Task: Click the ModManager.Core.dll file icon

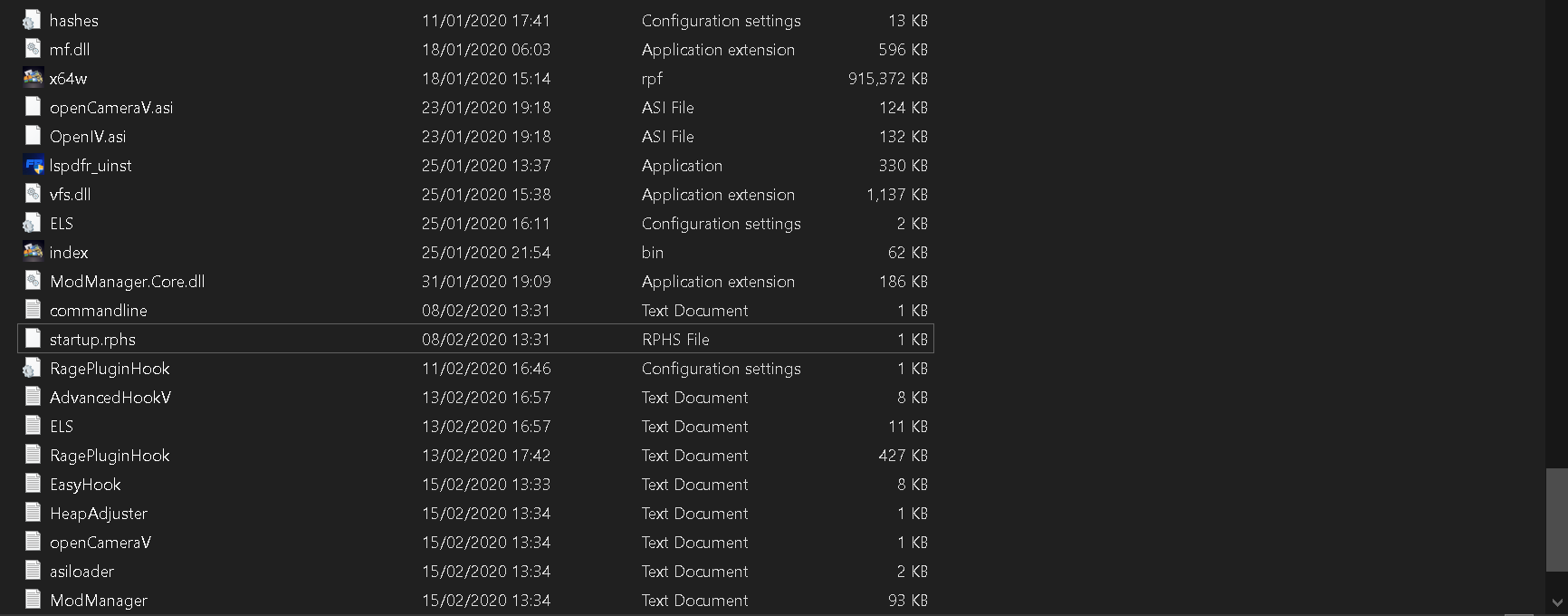Action: [33, 281]
